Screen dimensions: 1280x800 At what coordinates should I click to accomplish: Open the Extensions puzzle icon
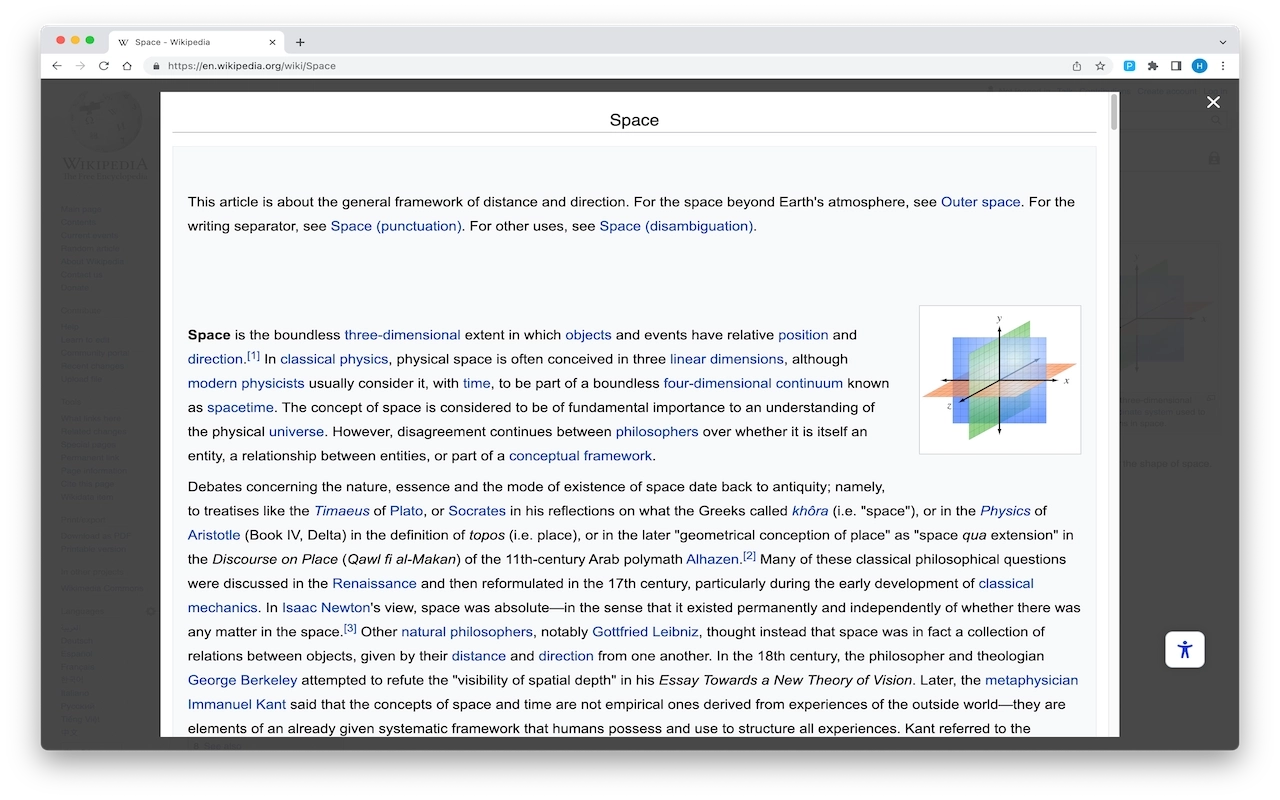click(1153, 66)
